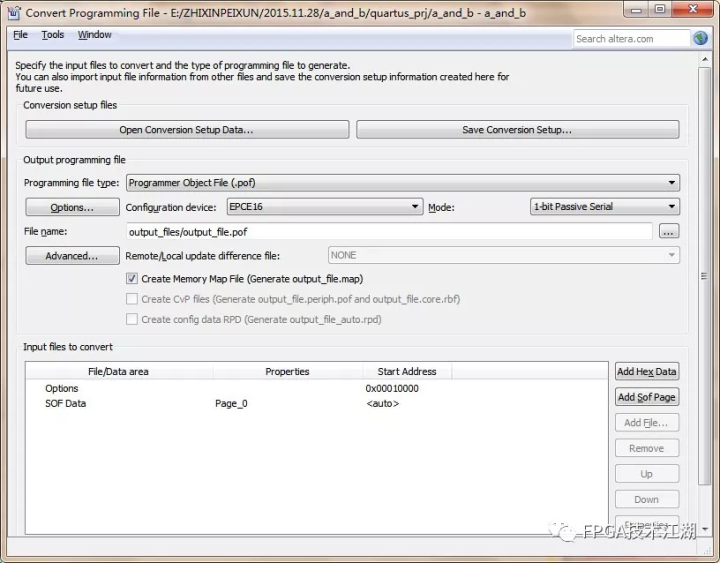Click the Properties column header
The height and width of the screenshot is (563, 720).
[288, 372]
